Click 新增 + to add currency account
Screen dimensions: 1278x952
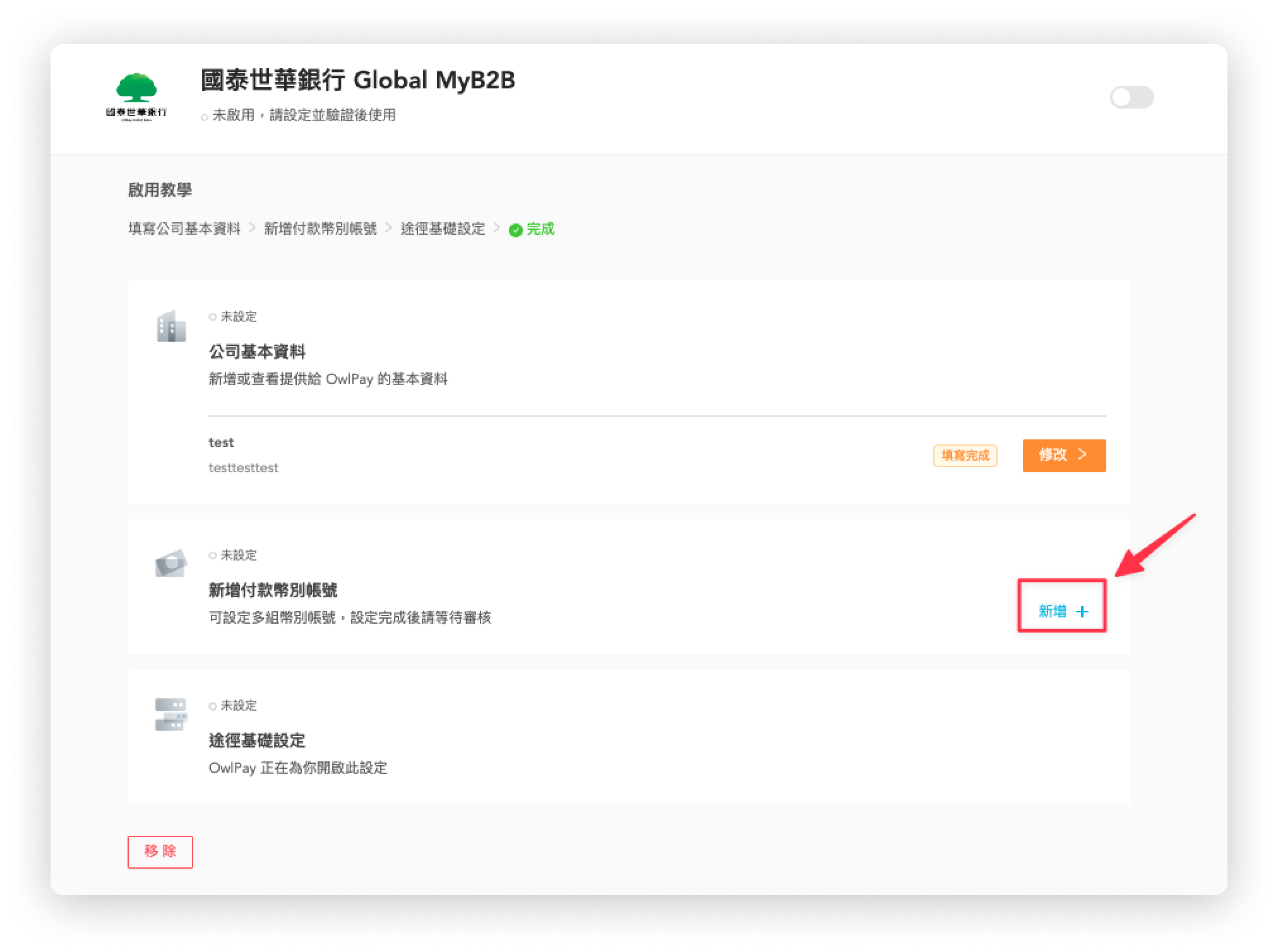1063,610
